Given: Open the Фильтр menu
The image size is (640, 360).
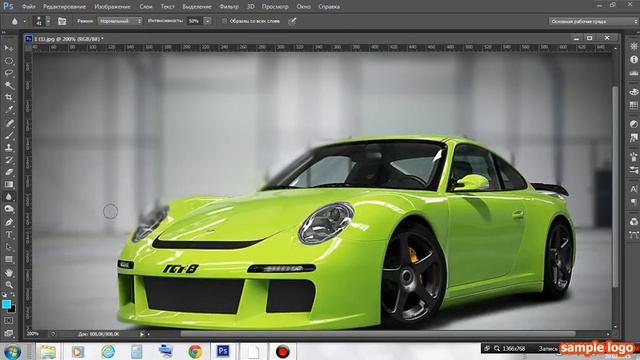Looking at the screenshot, I should click(x=229, y=7).
